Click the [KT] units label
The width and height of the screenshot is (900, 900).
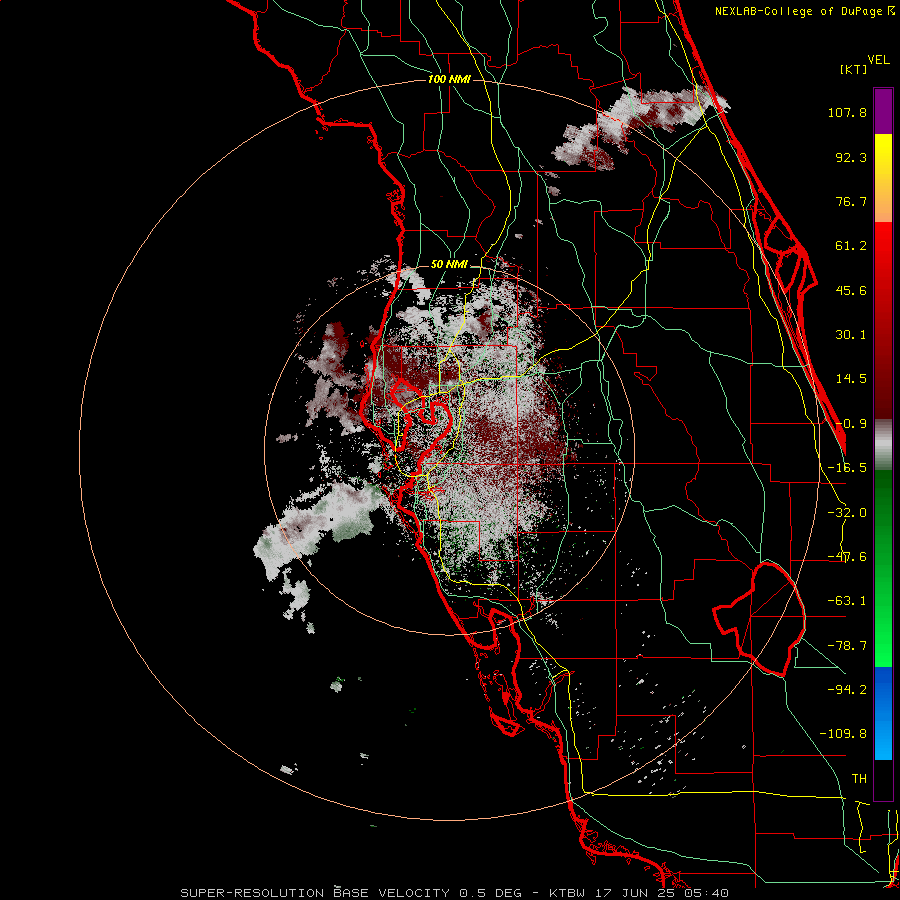854,69
